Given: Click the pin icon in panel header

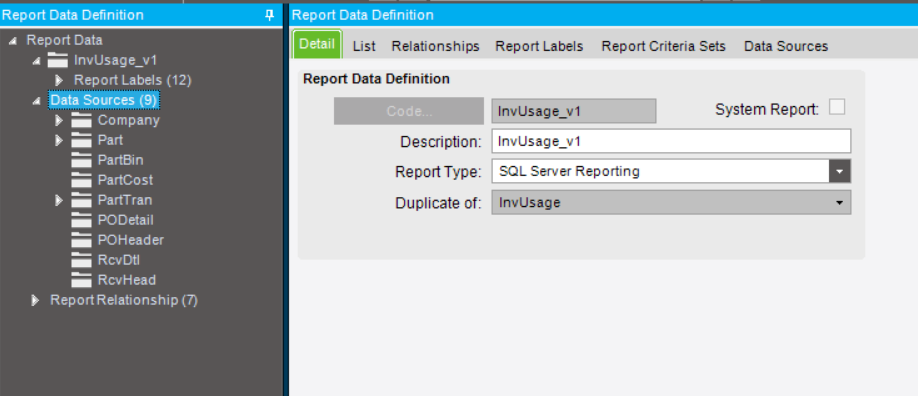Looking at the screenshot, I should tap(270, 15).
